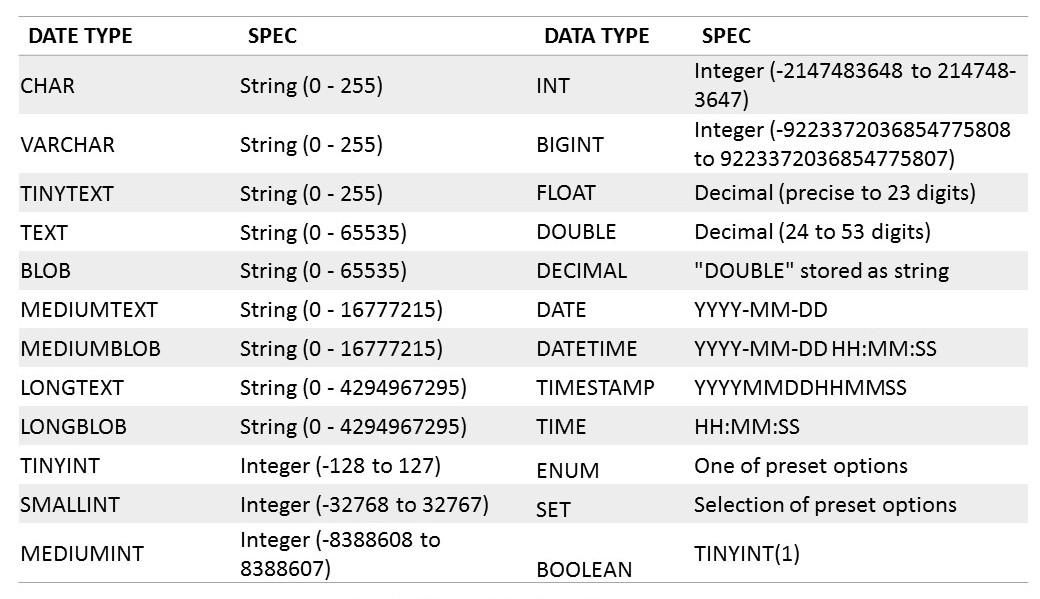Select the YYYYMMDDHHMMSS format cell
This screenshot has width=1040, height=599.
point(800,388)
